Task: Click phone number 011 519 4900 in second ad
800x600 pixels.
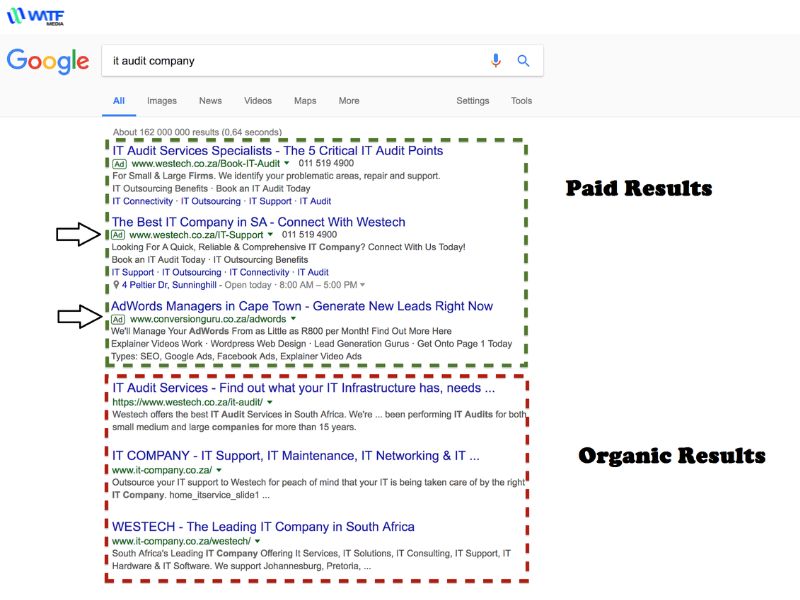Action: [x=309, y=235]
